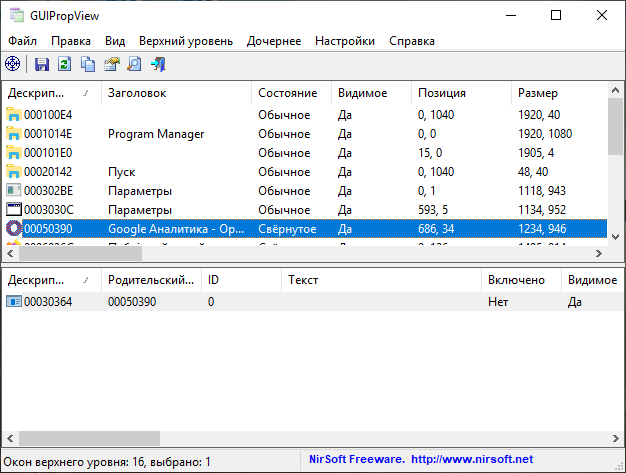Sort upper list by Дескрип... column
626x473 pixels.
pos(51,93)
